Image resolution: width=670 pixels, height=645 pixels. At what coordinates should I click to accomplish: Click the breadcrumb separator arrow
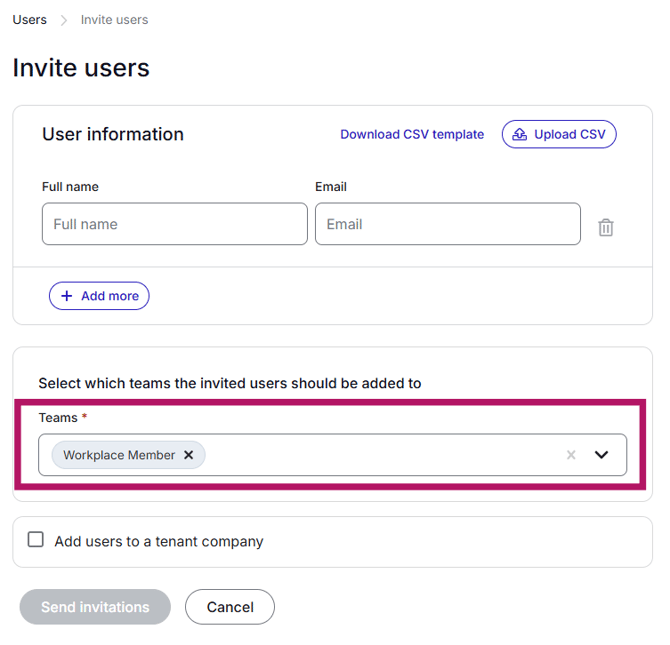point(64,20)
